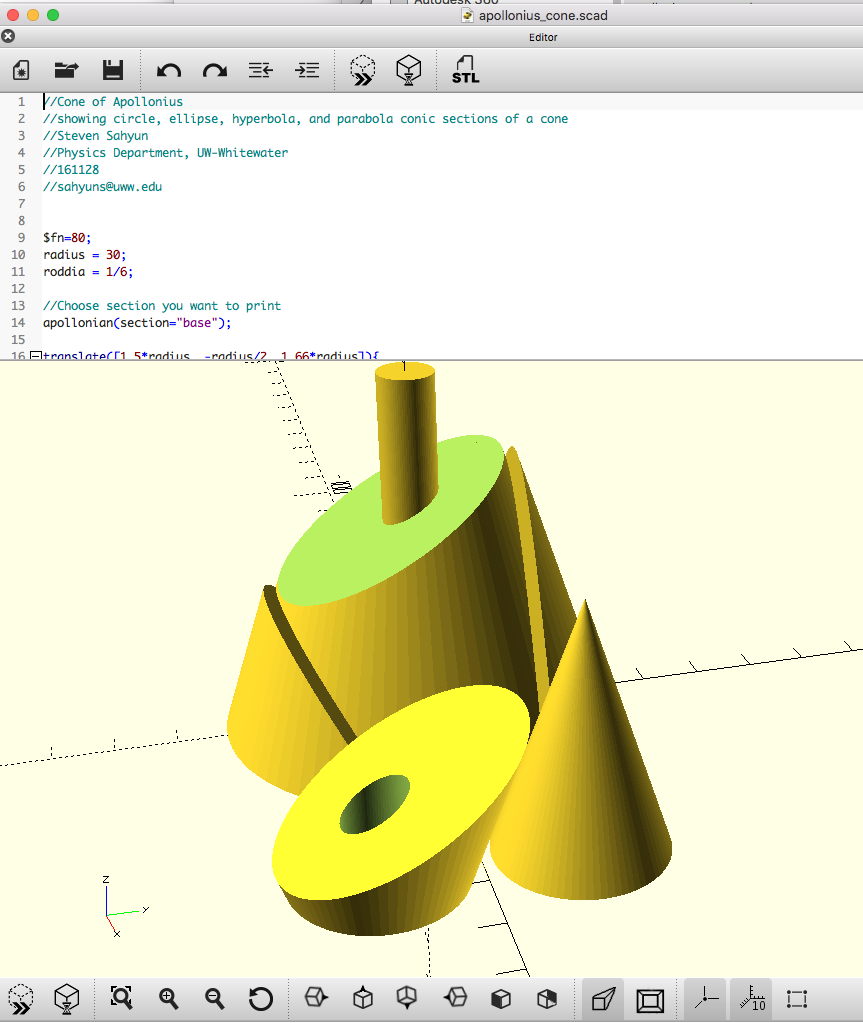The height and width of the screenshot is (1023, 863).
Task: Click the "//Physics Department, UW-Whitewater" comment
Action: [166, 153]
